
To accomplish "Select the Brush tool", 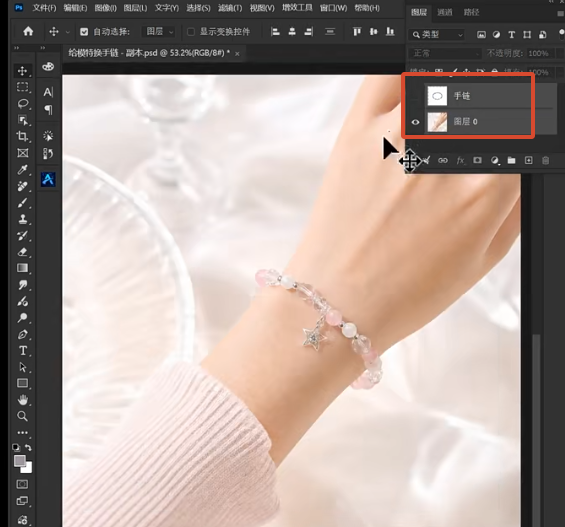I will pyautogui.click(x=22, y=203).
